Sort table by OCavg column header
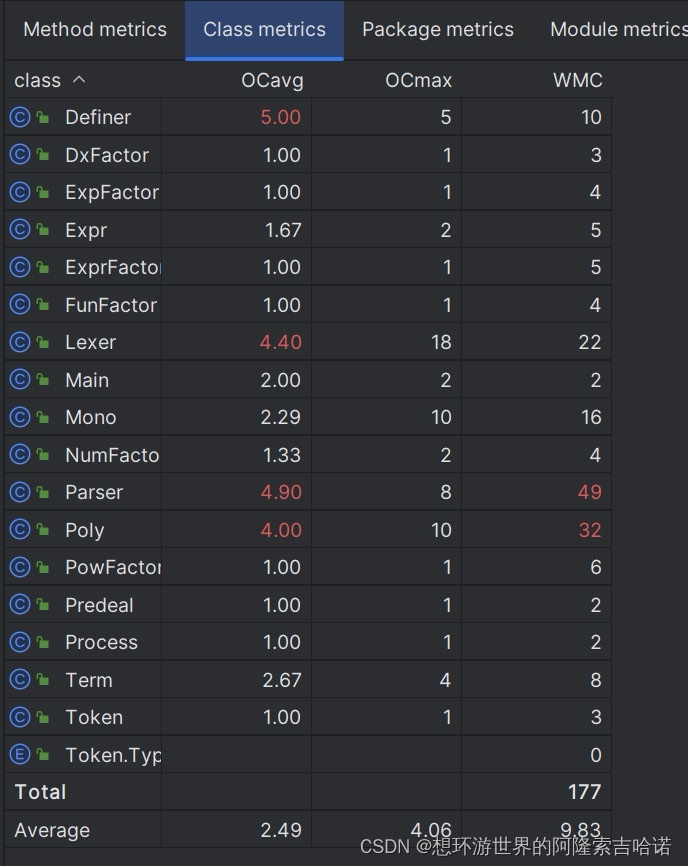Viewport: 688px width, 866px height. (x=272, y=81)
